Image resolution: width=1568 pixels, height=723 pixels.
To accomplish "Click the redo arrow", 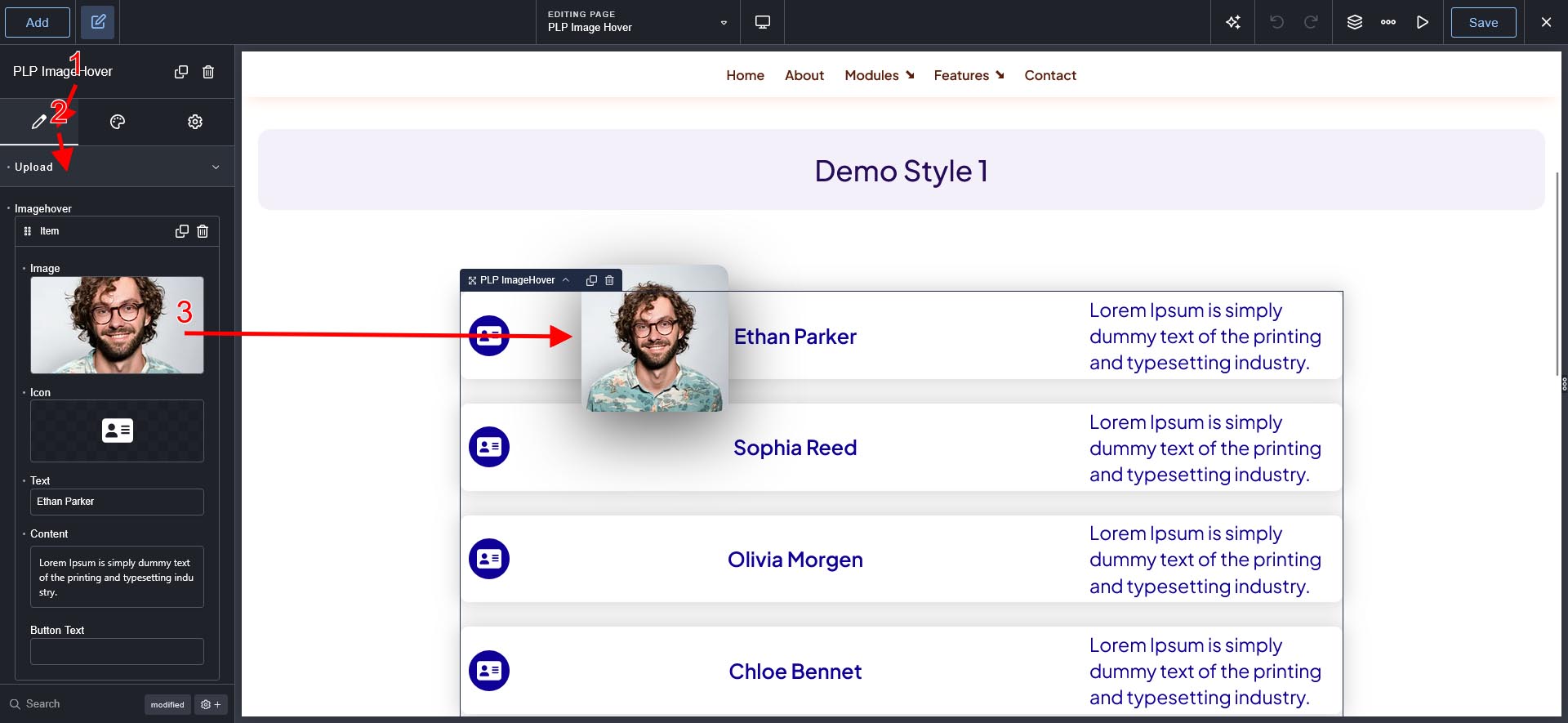I will coord(1311,22).
